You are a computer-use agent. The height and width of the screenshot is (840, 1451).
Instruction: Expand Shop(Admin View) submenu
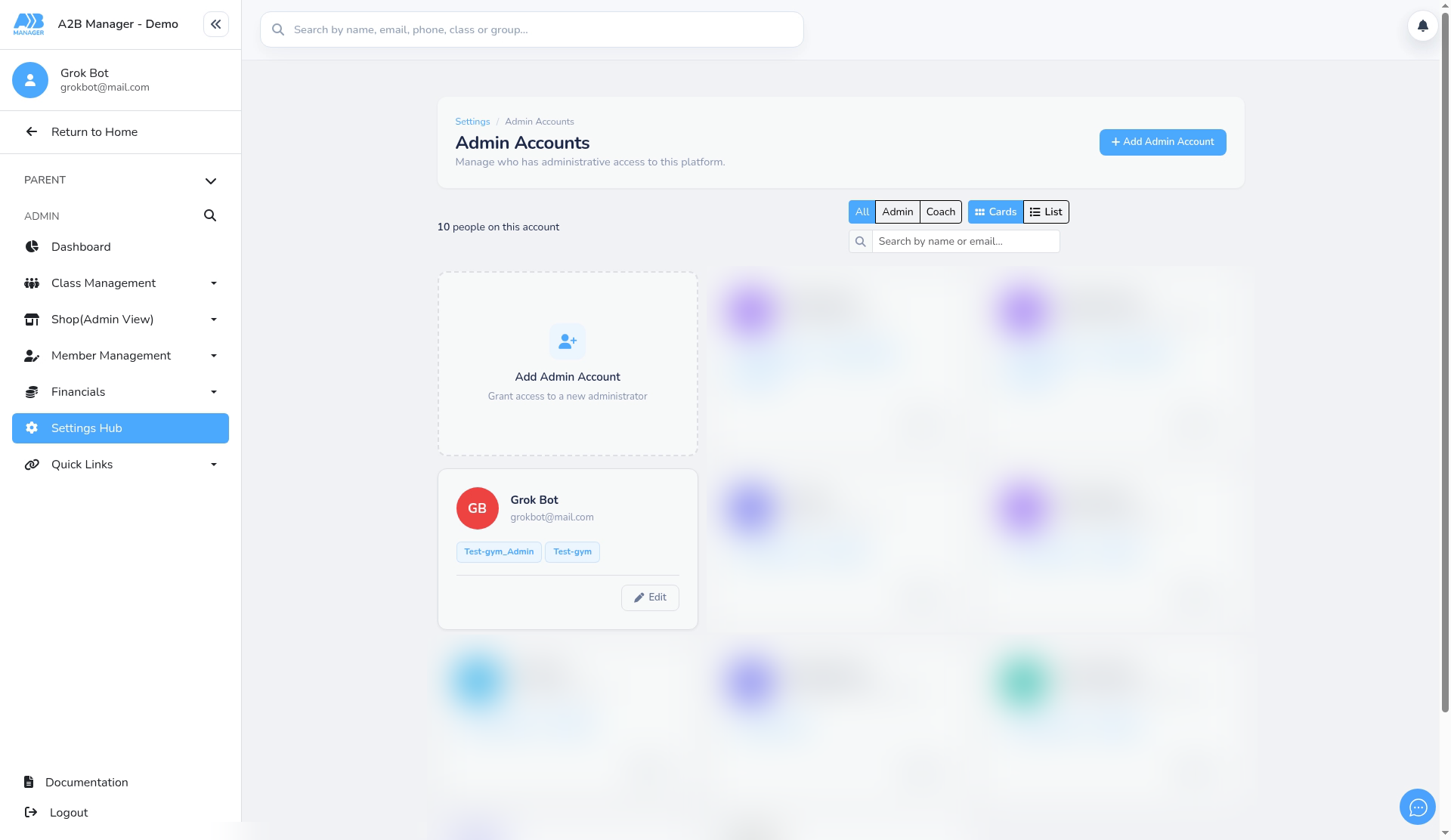point(214,320)
